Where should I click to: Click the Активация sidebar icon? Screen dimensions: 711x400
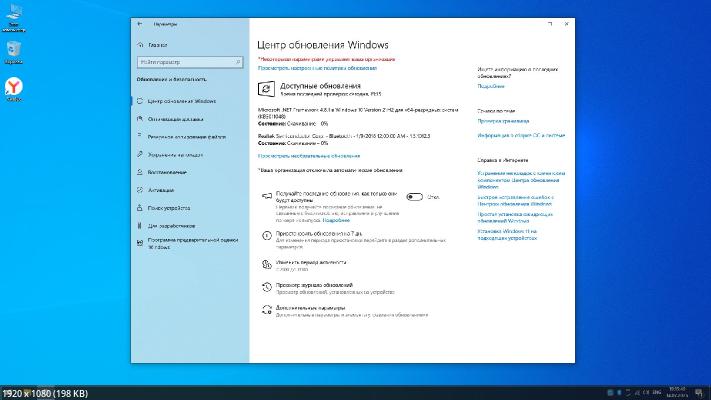(x=140, y=190)
